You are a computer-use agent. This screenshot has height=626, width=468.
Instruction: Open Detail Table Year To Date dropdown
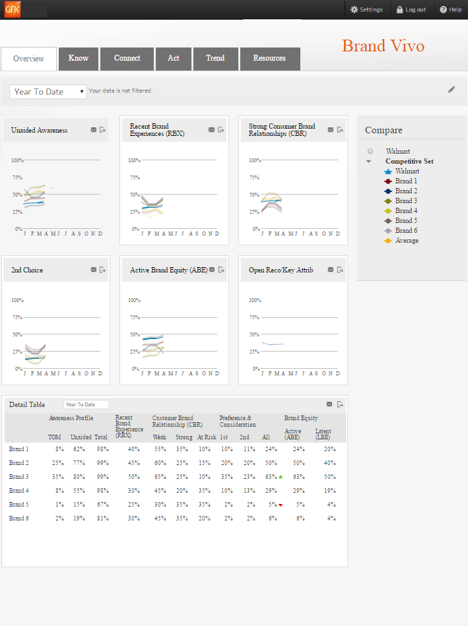click(86, 404)
